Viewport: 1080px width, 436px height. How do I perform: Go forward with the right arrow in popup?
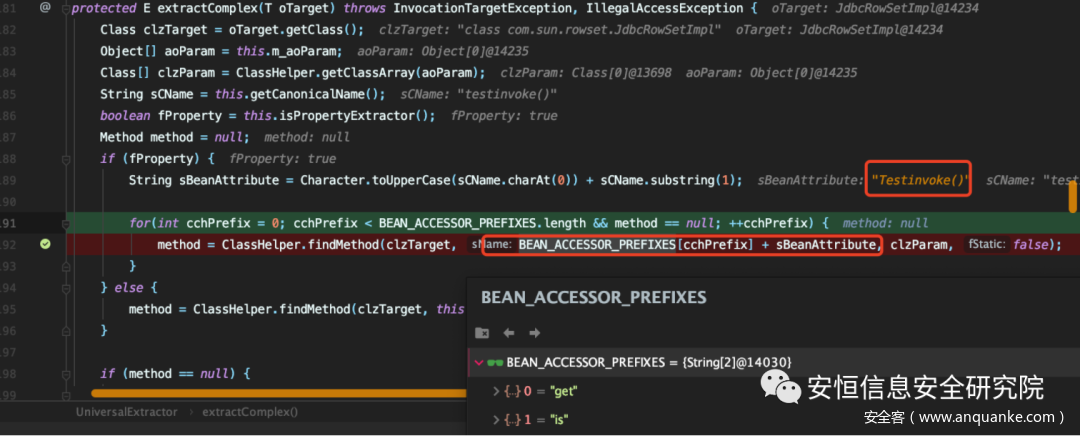(534, 333)
